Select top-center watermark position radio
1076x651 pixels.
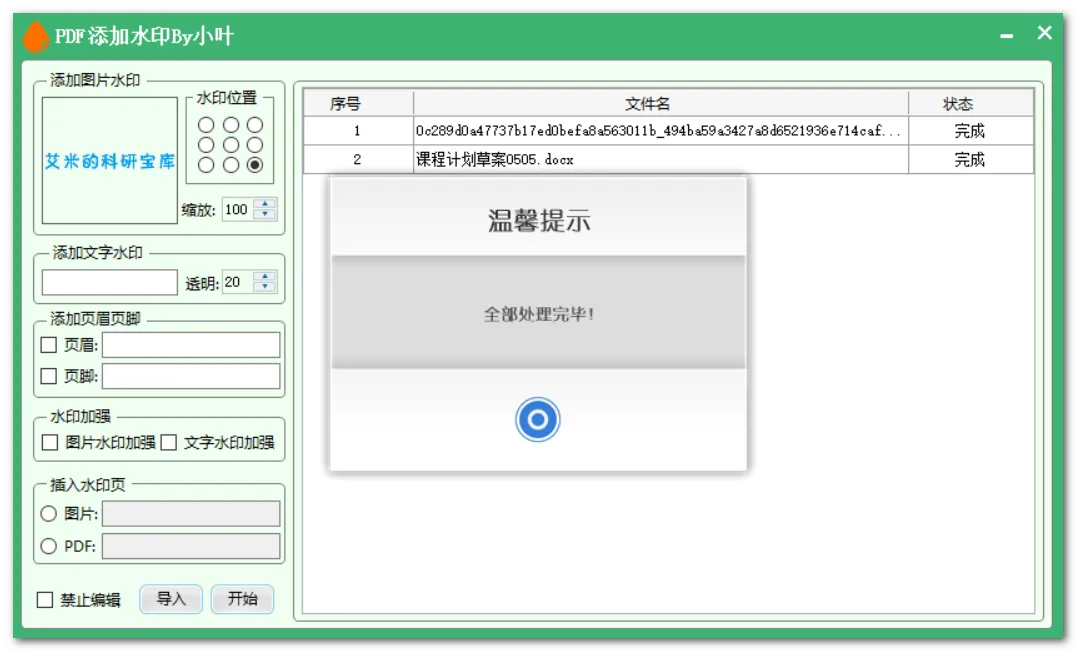pos(231,125)
